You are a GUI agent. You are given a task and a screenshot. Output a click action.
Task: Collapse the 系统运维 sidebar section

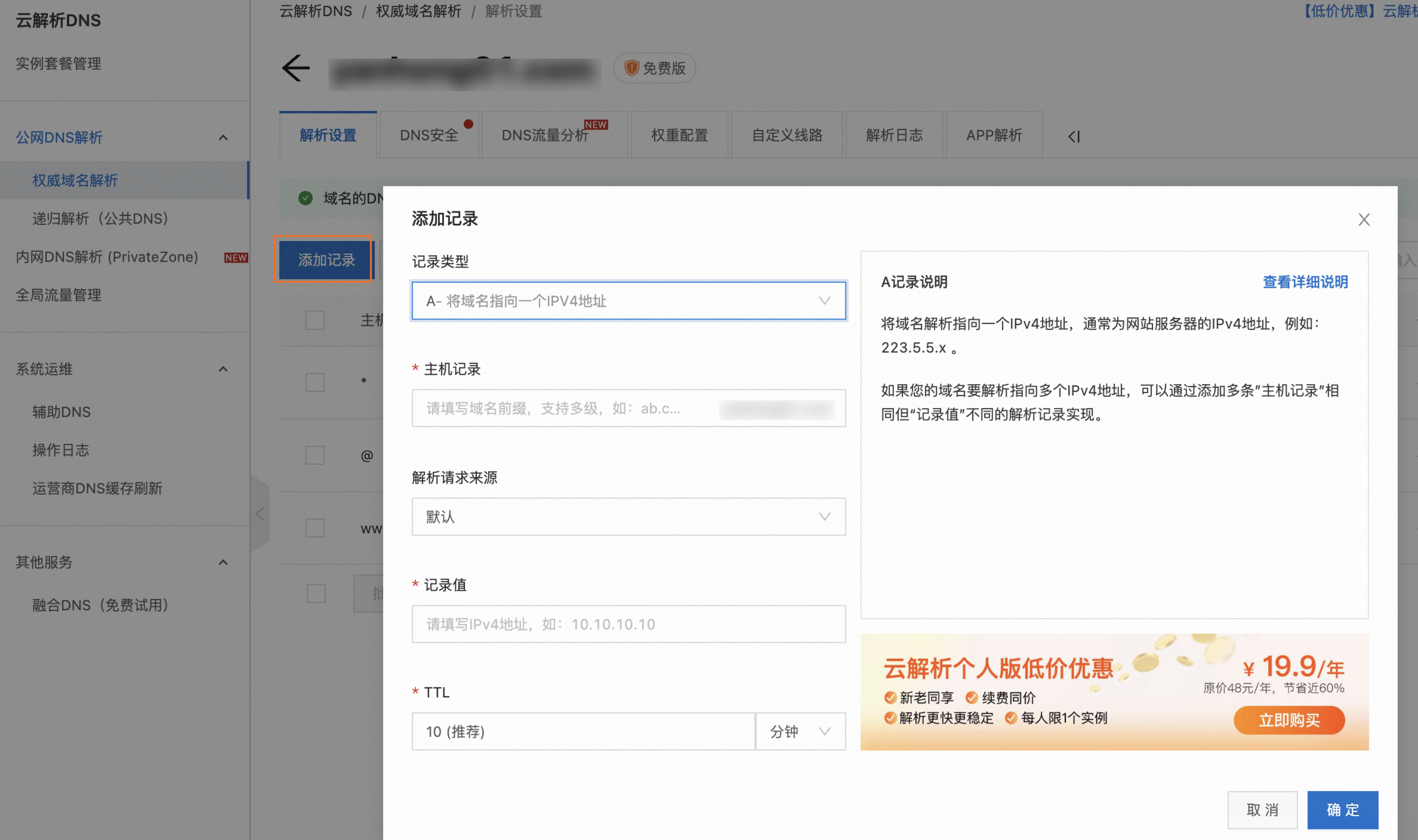(x=223, y=368)
